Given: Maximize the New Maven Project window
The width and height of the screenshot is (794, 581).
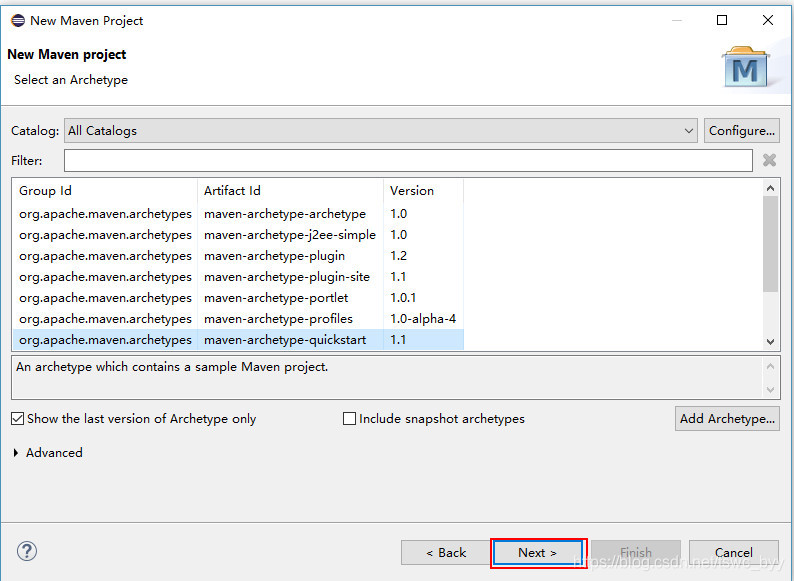Looking at the screenshot, I should (x=722, y=20).
